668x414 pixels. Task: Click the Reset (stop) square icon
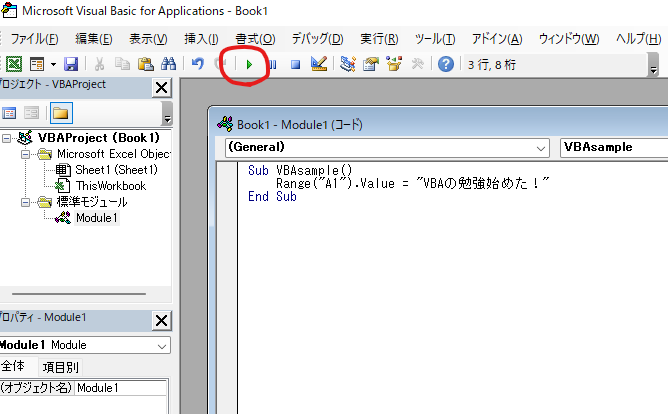[x=295, y=65]
